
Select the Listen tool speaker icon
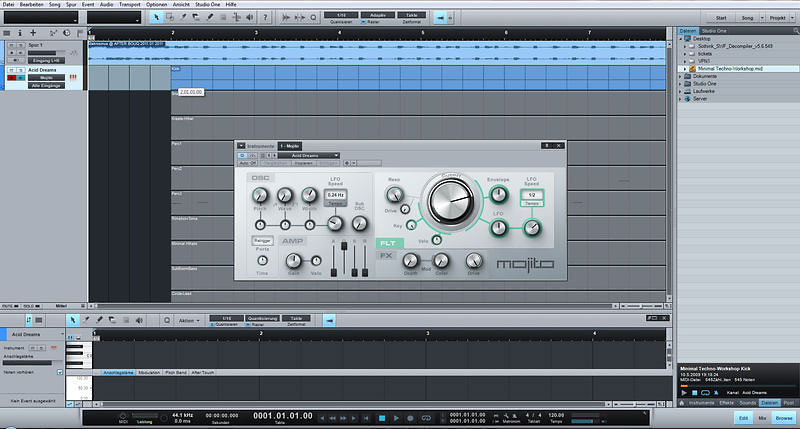click(x=250, y=17)
